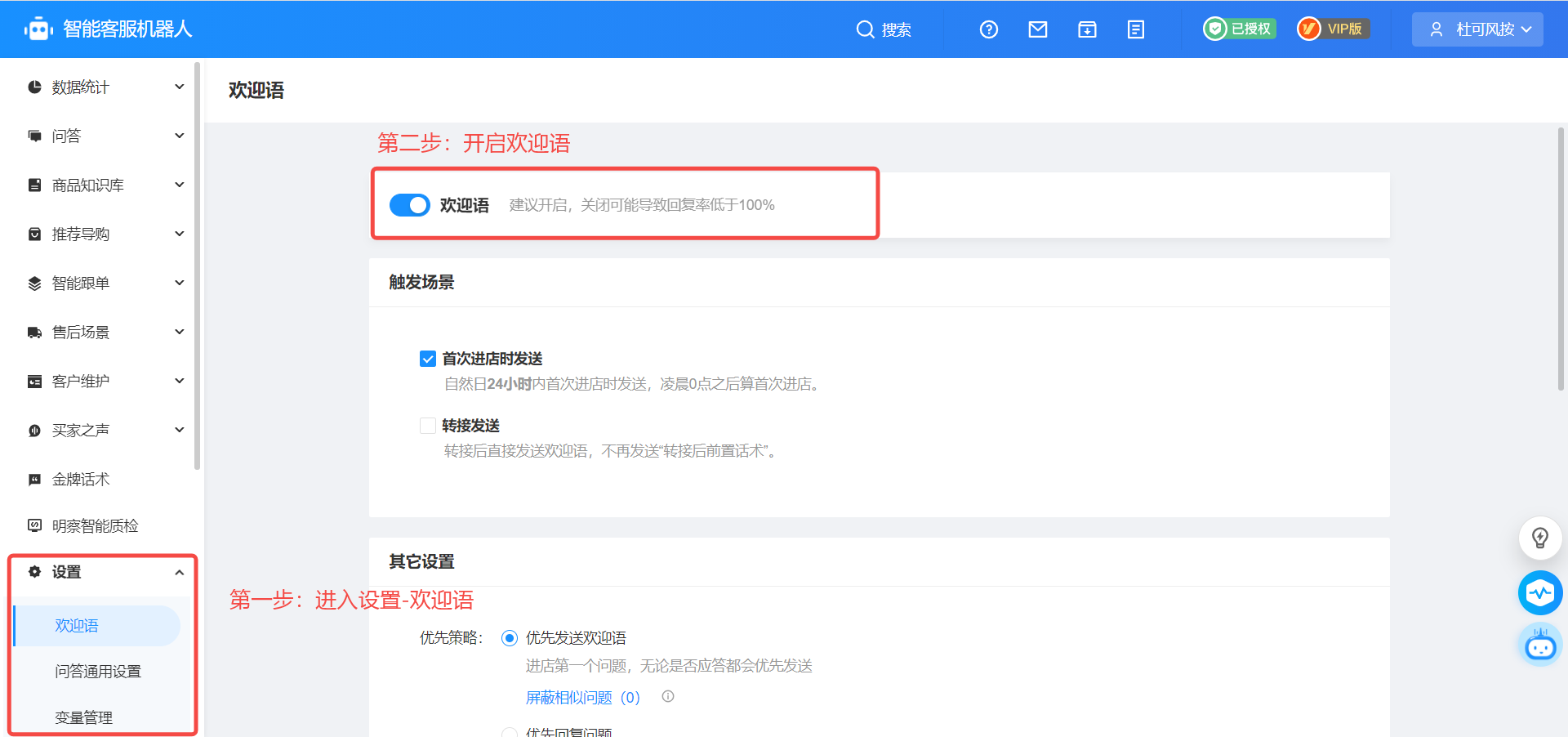Open the help question-mark icon
This screenshot has height=737, width=1568.
[989, 29]
